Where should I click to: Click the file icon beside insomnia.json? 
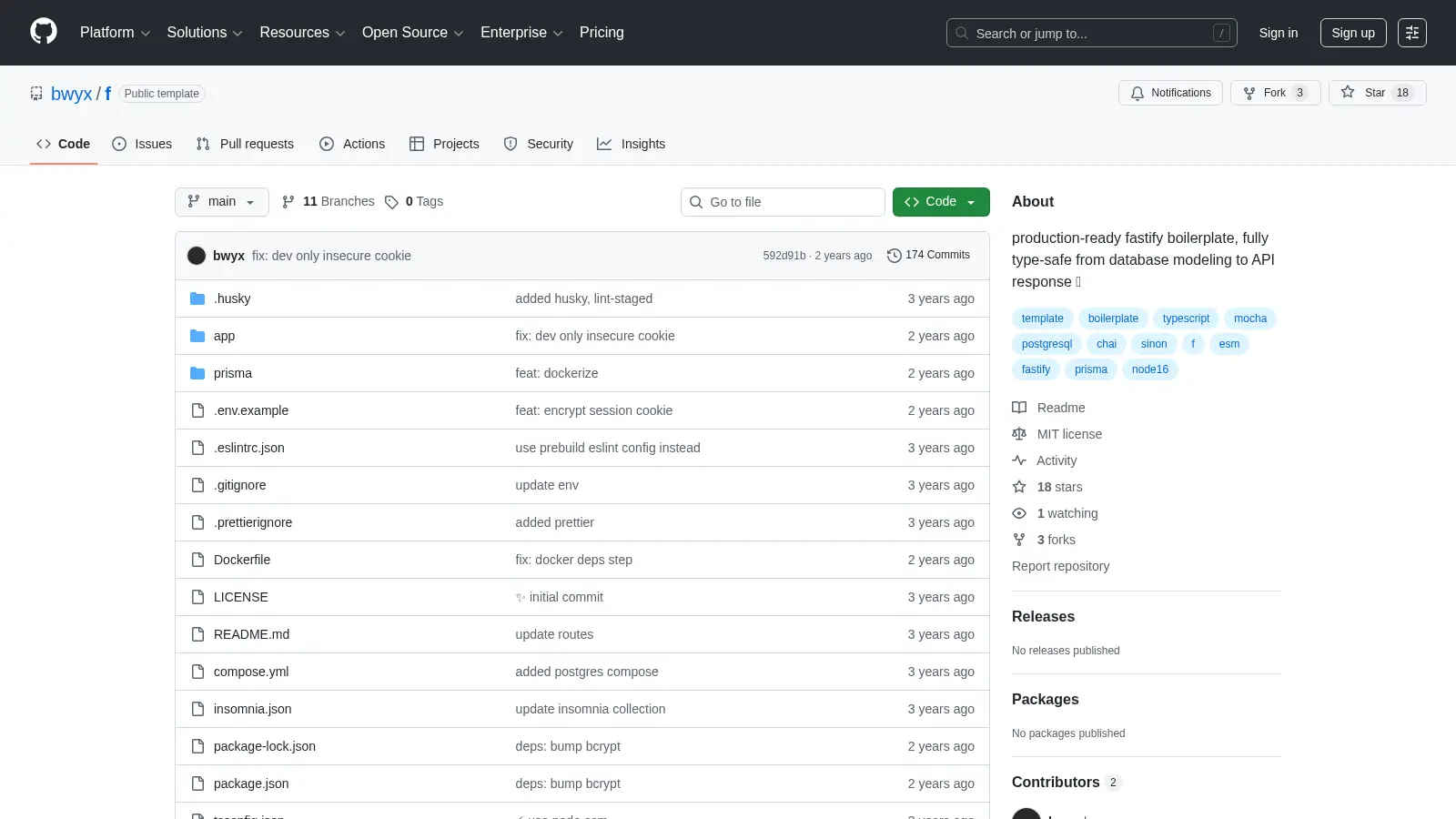point(197,709)
